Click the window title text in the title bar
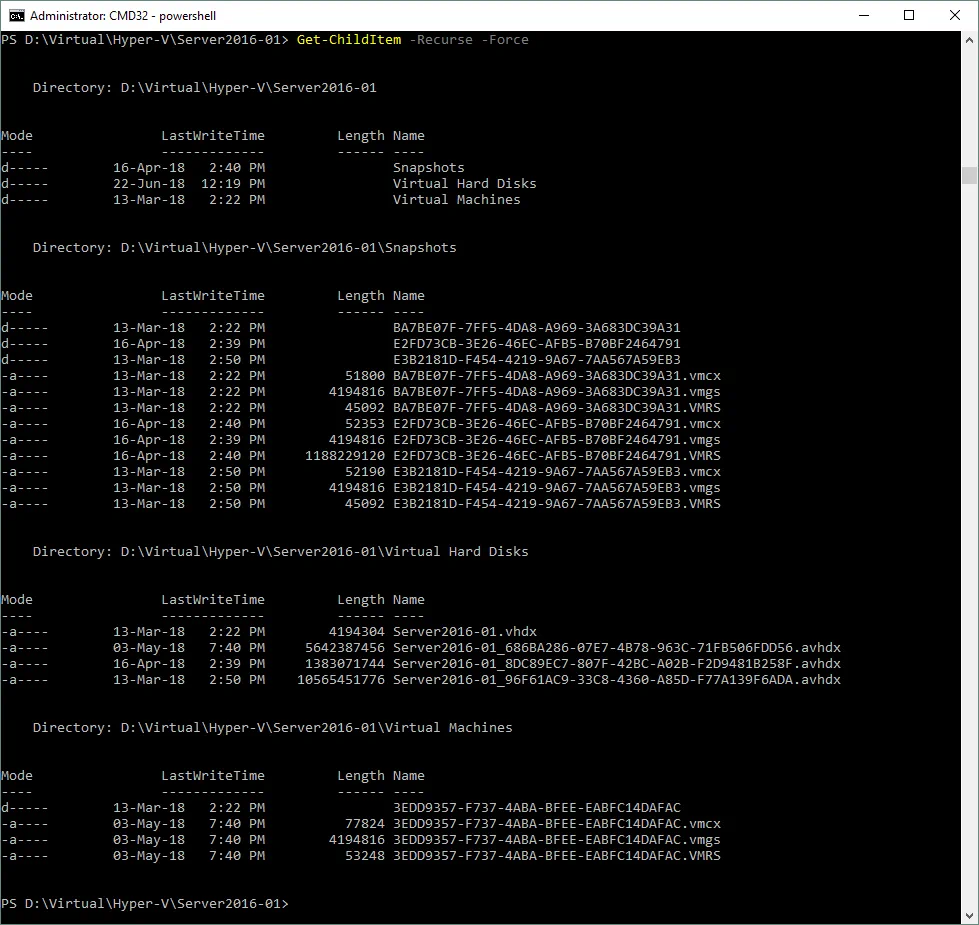 point(123,16)
